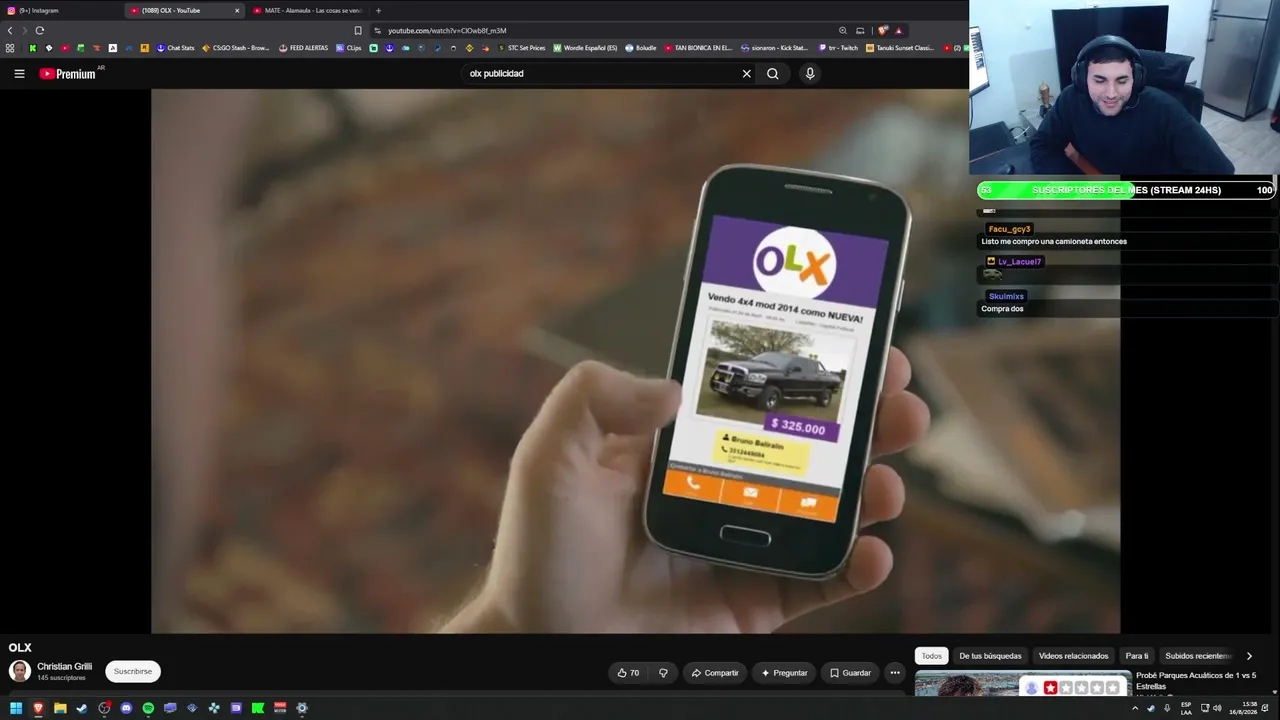Open the bookmarks apps grid icon
The height and width of the screenshot is (720, 1280).
(10, 48)
